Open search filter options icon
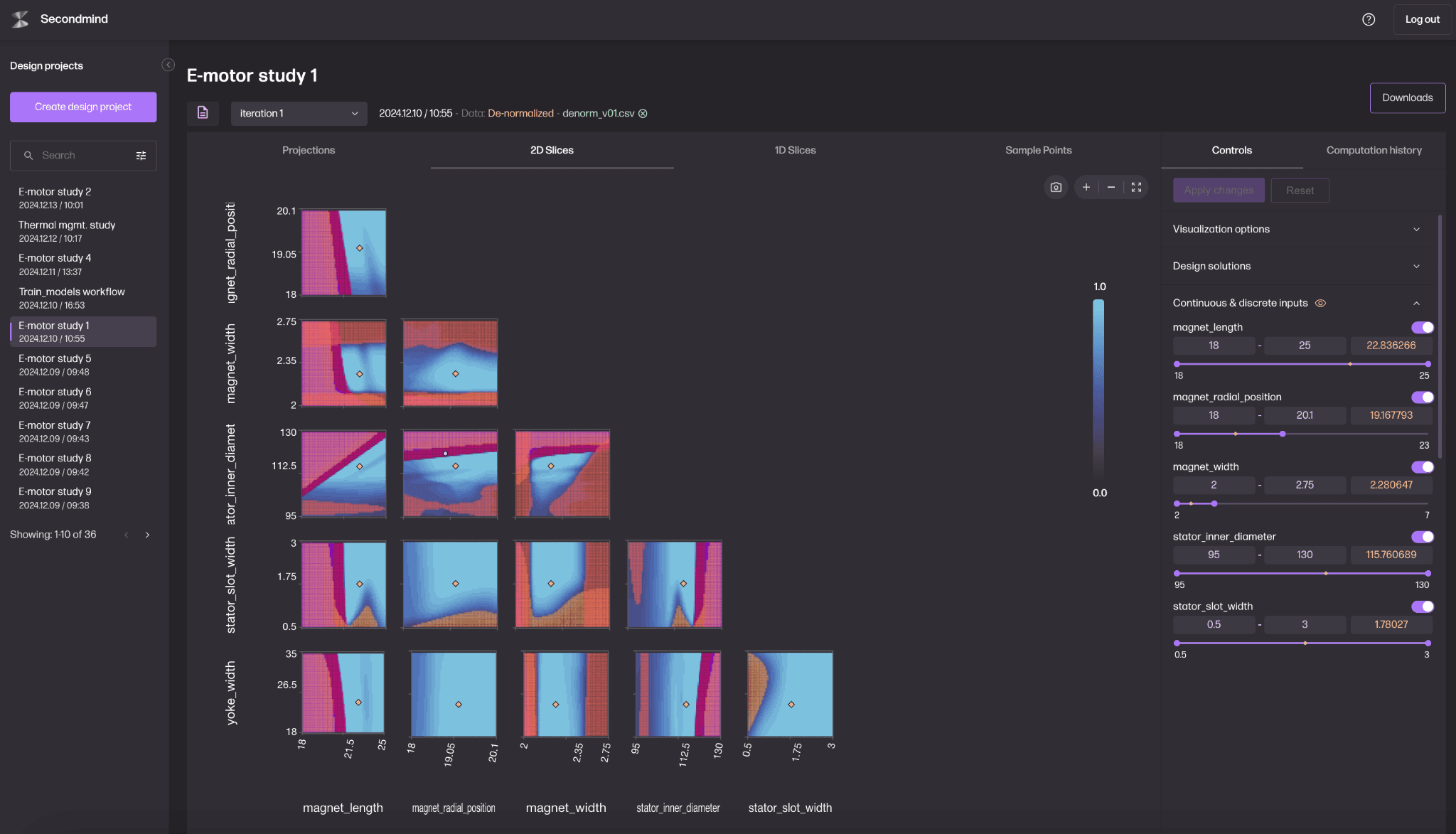 click(x=141, y=156)
